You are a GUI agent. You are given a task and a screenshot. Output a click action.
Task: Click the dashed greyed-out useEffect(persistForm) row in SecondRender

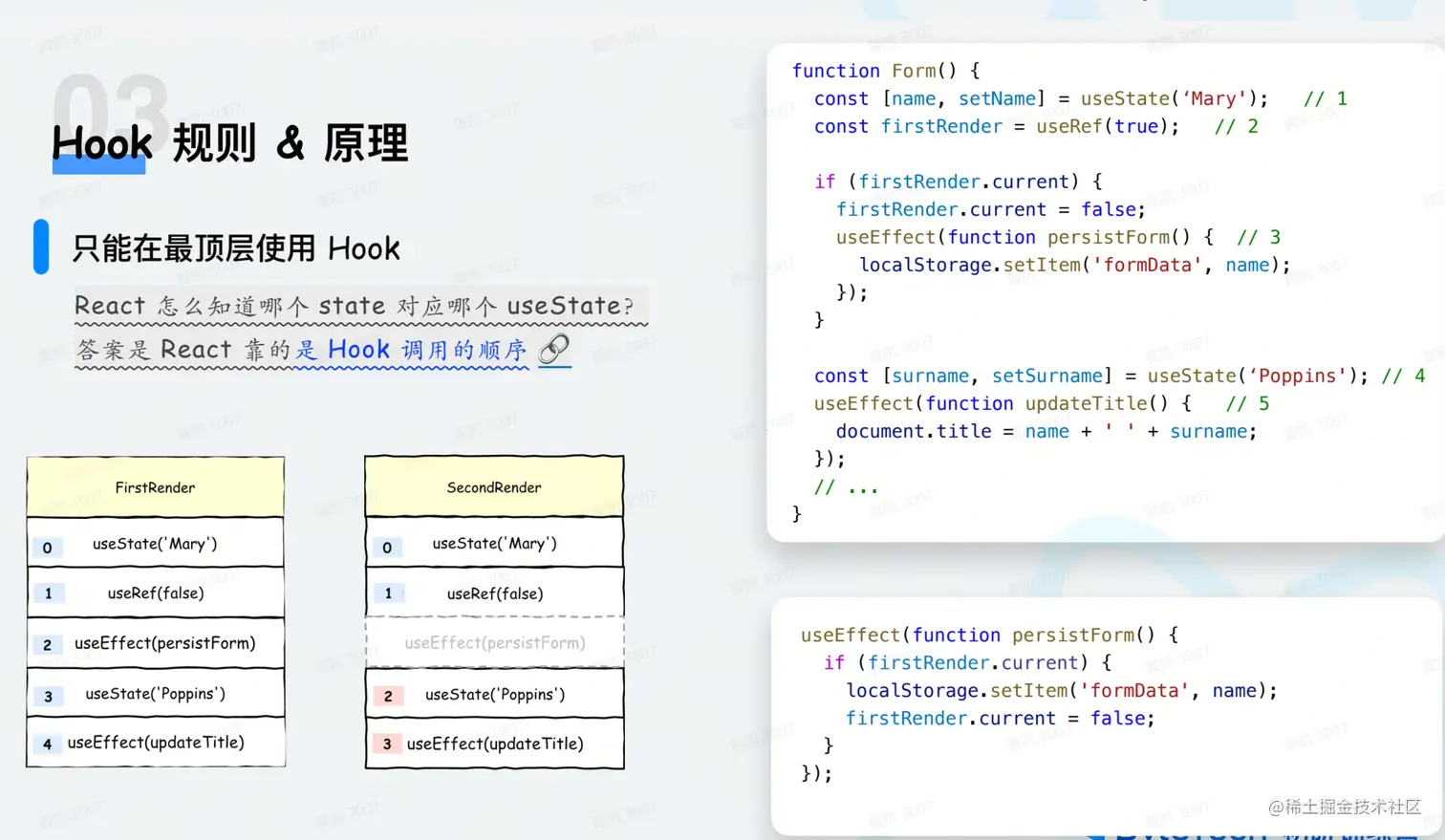[x=494, y=642]
